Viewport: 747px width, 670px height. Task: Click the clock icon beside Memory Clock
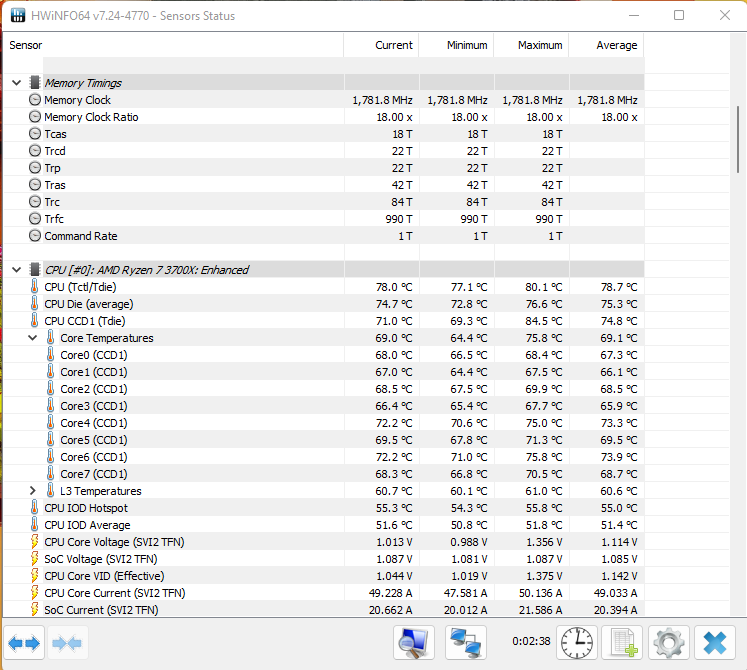tap(35, 100)
